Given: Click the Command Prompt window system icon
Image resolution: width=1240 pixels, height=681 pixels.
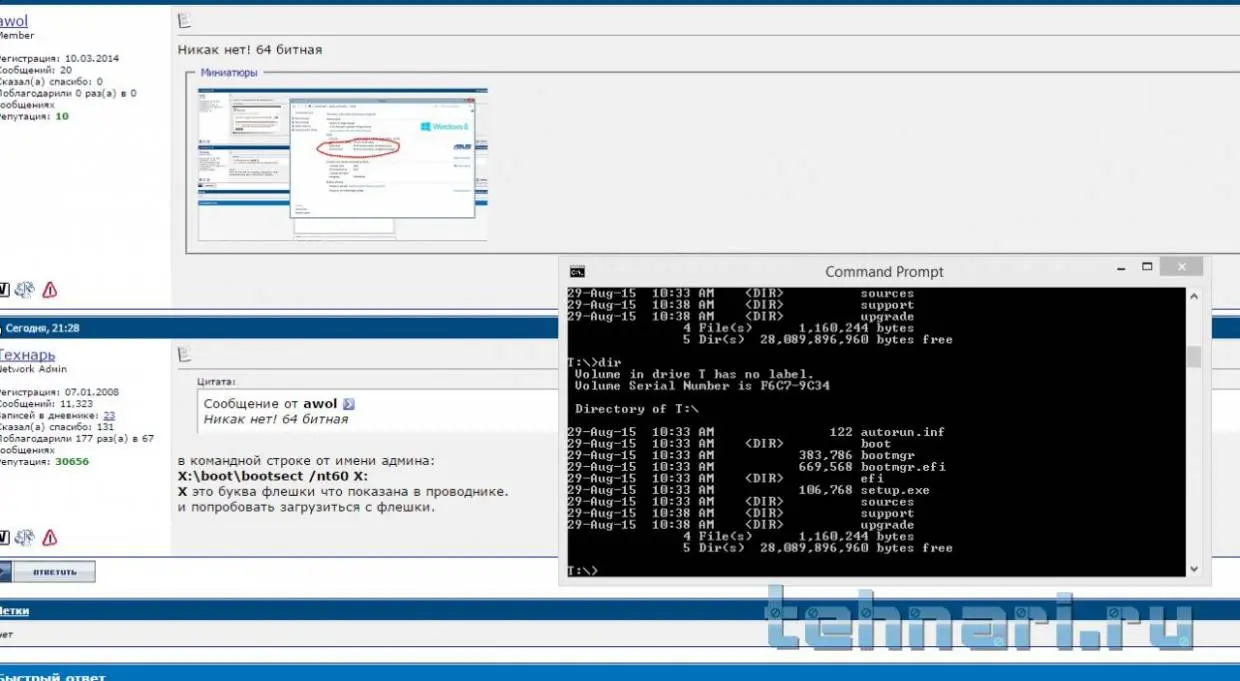Looking at the screenshot, I should [577, 271].
